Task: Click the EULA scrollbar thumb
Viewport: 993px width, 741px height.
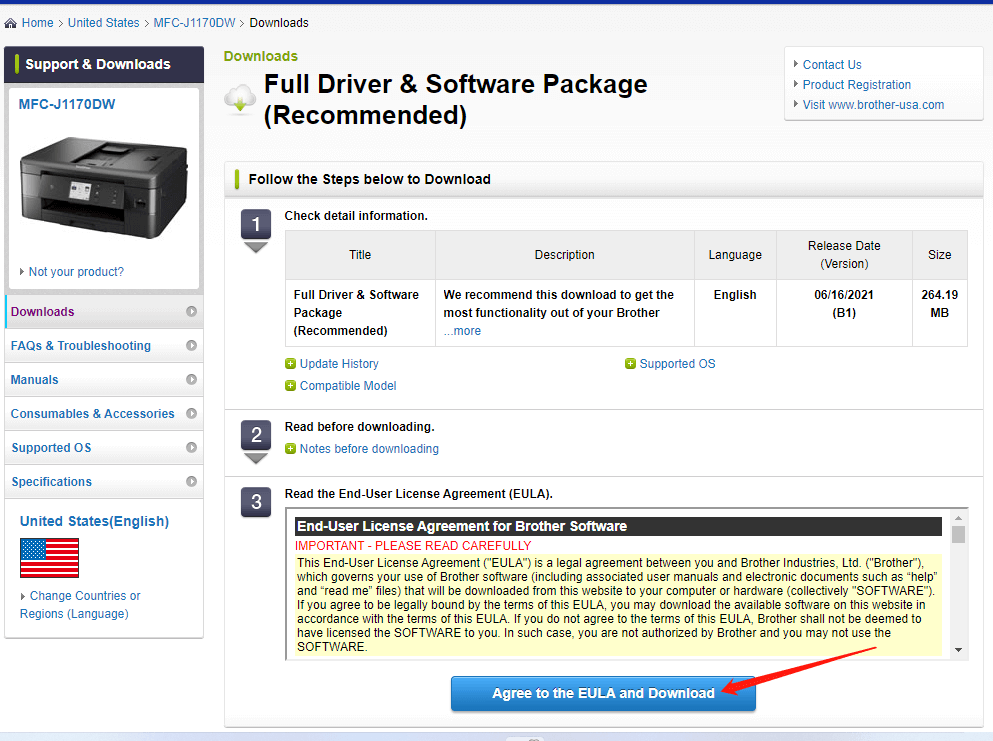Action: (959, 535)
